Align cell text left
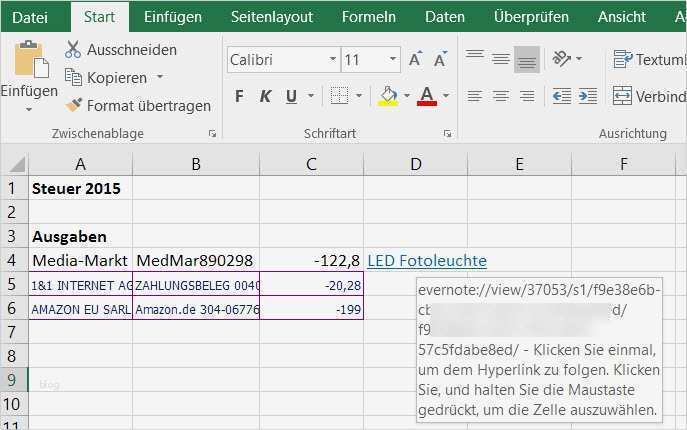The width and height of the screenshot is (687, 430). tap(475, 96)
